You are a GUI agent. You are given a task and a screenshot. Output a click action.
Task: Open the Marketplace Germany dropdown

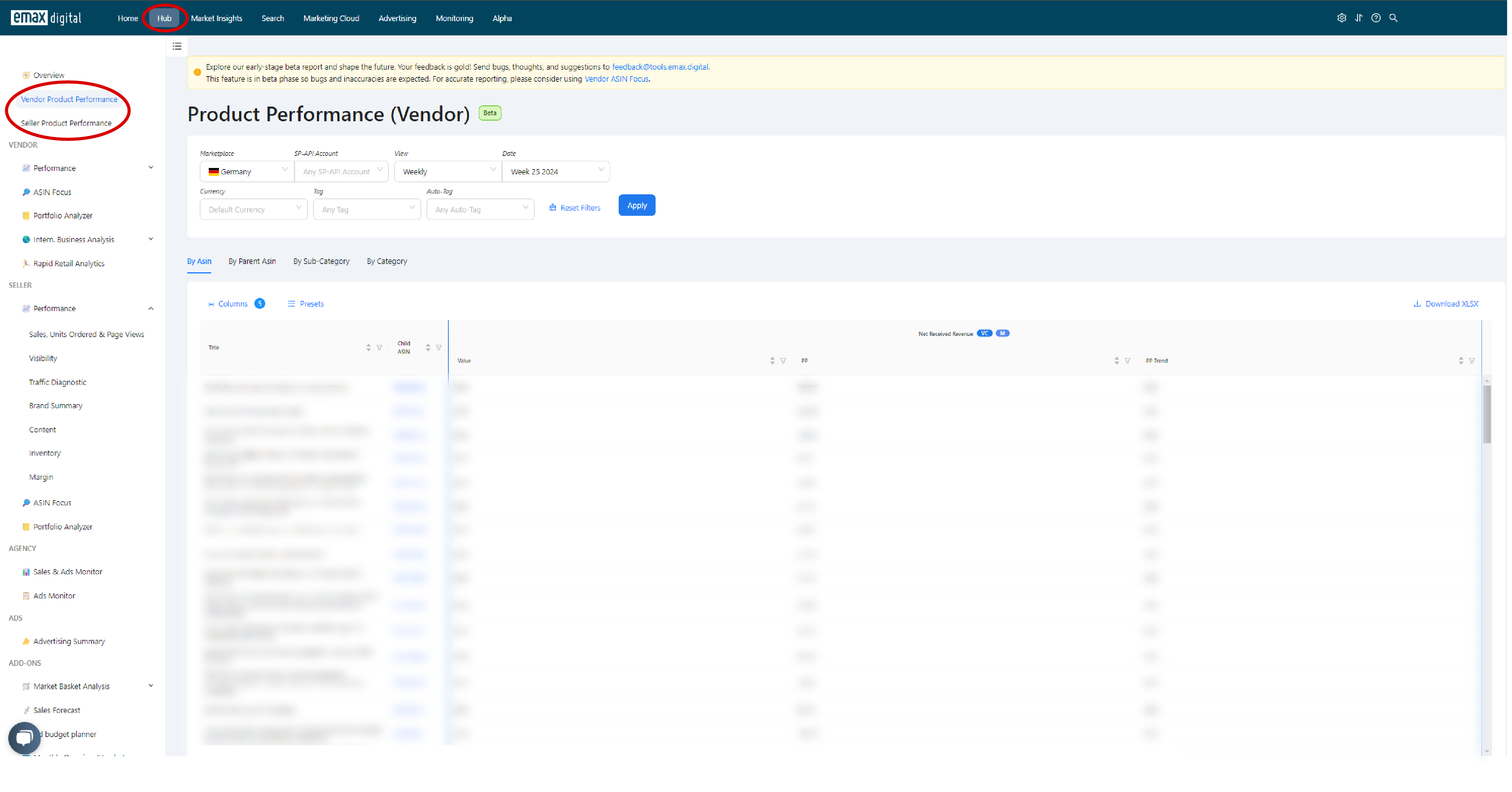click(246, 171)
